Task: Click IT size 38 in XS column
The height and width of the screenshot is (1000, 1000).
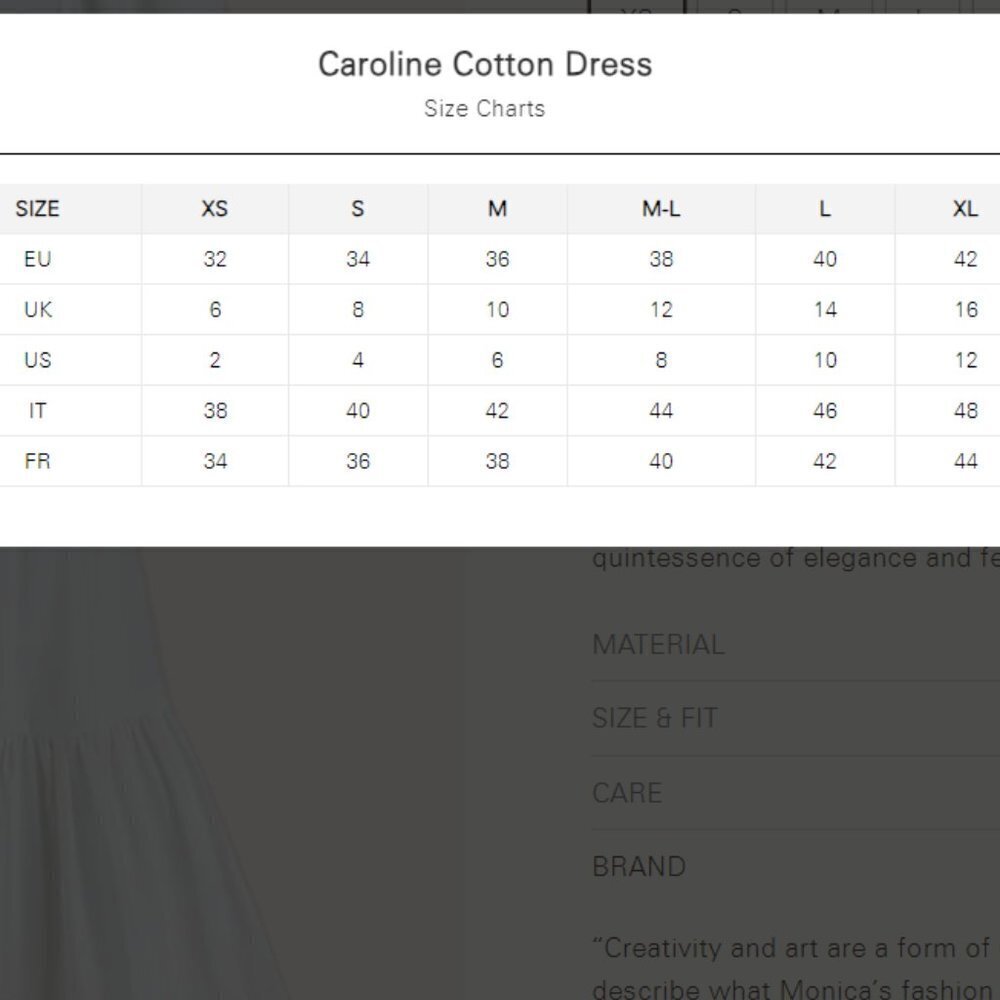Action: click(x=215, y=410)
